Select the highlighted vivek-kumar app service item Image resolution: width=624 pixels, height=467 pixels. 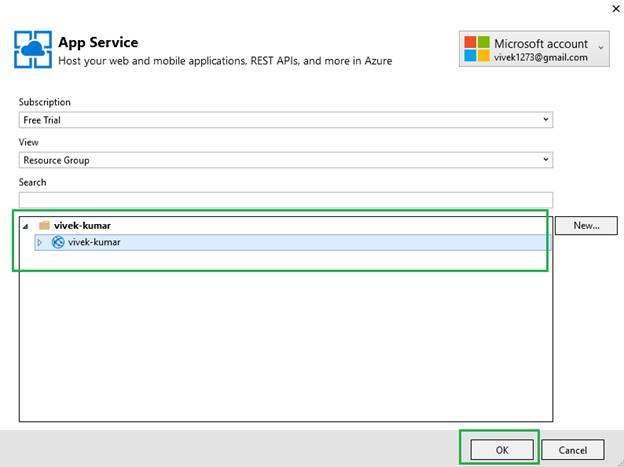click(94, 242)
